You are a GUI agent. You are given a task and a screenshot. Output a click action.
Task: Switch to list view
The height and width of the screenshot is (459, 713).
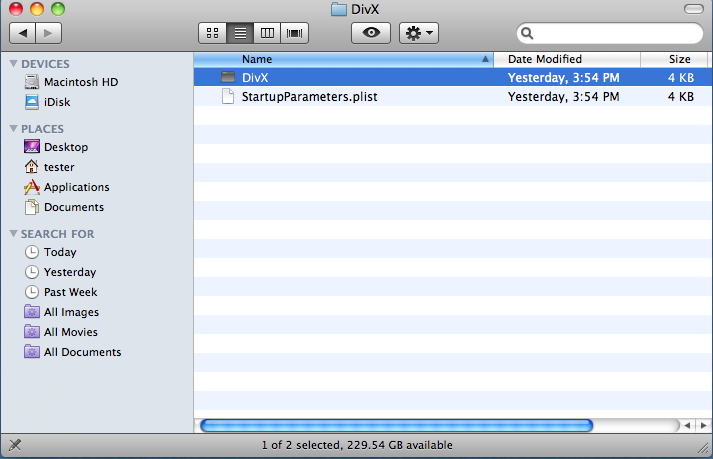coord(240,33)
